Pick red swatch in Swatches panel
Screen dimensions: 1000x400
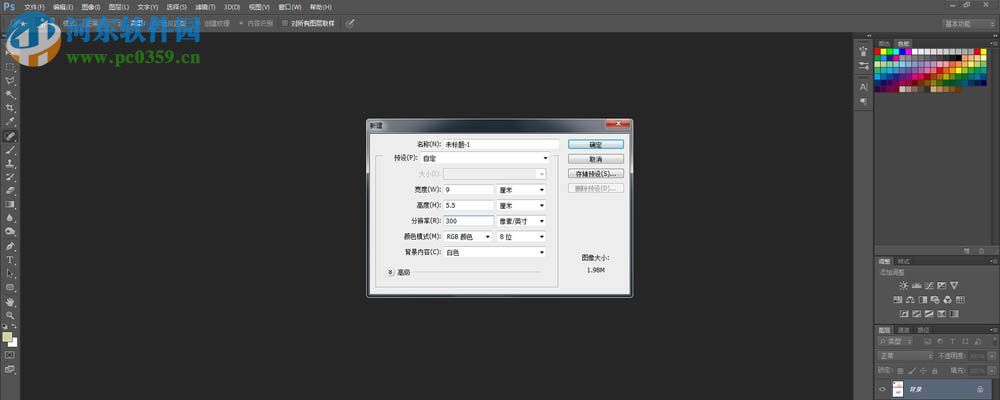click(x=878, y=52)
